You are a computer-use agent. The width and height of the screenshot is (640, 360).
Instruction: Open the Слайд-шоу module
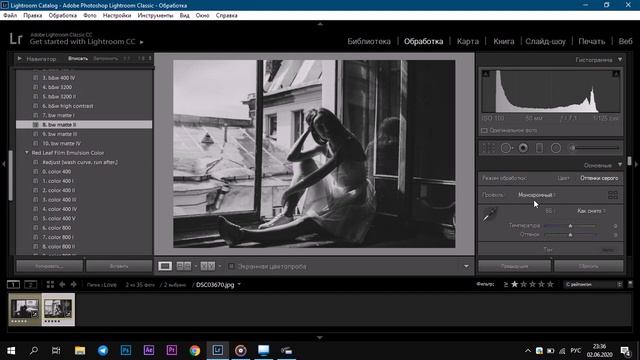tap(545, 41)
